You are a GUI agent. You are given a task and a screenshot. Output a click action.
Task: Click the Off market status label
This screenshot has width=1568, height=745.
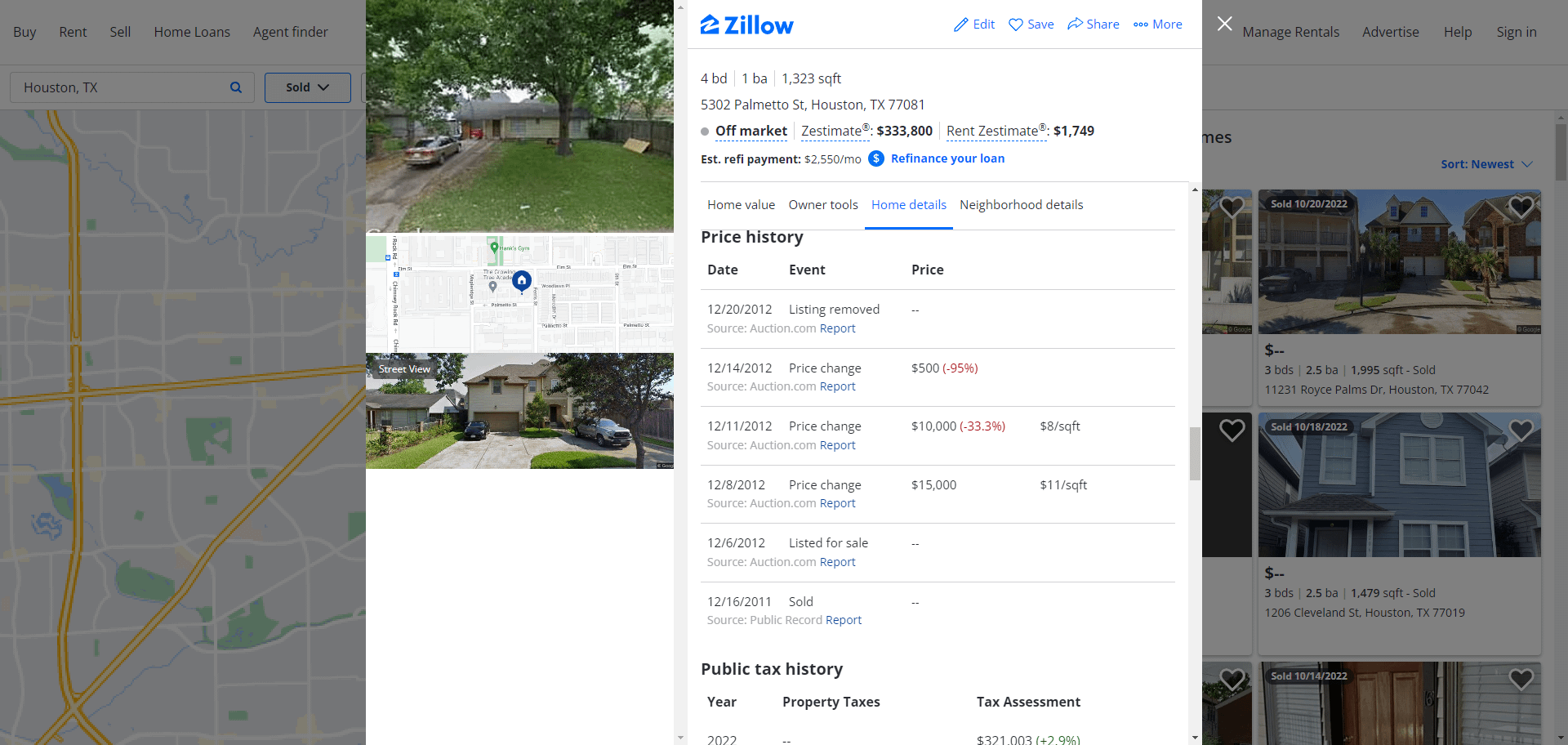click(x=751, y=131)
